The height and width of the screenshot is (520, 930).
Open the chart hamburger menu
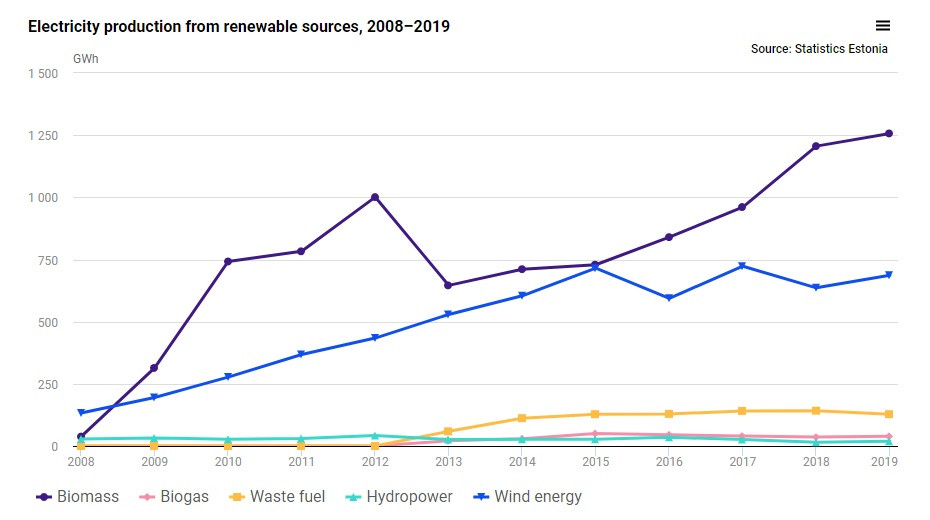click(882, 26)
